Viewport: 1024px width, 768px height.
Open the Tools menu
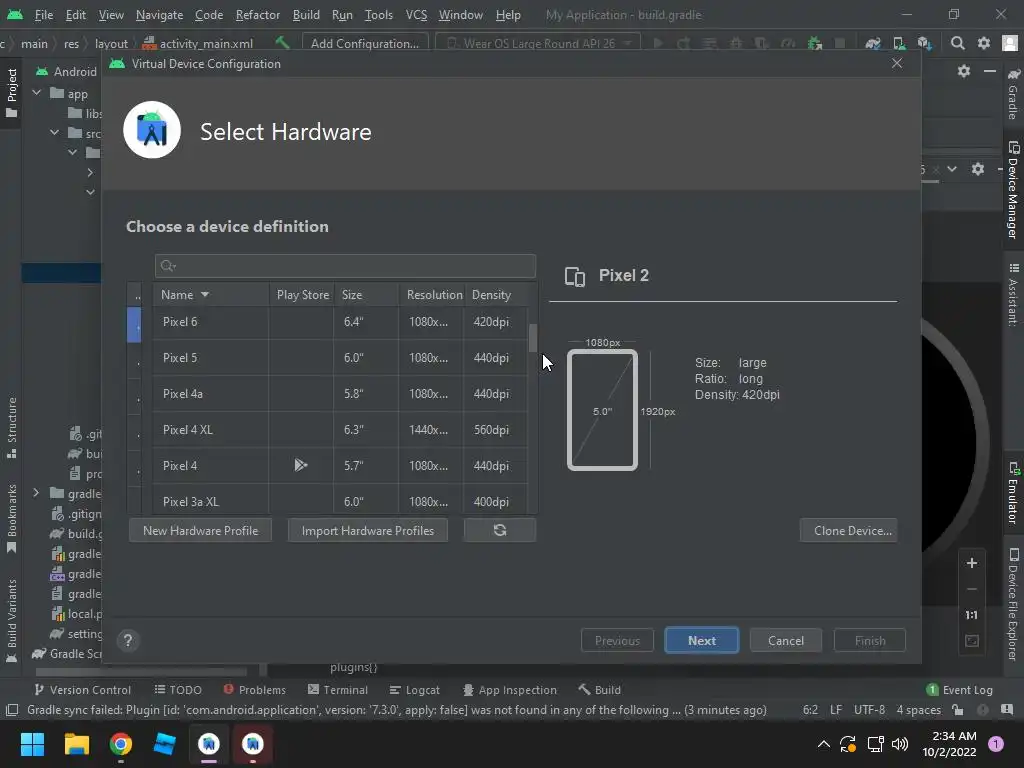378,14
